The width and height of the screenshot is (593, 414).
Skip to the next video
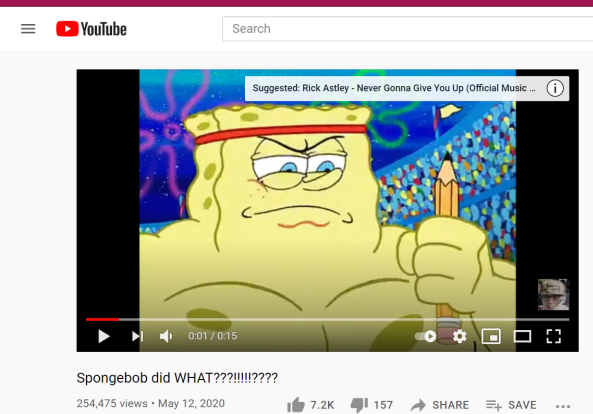point(137,336)
